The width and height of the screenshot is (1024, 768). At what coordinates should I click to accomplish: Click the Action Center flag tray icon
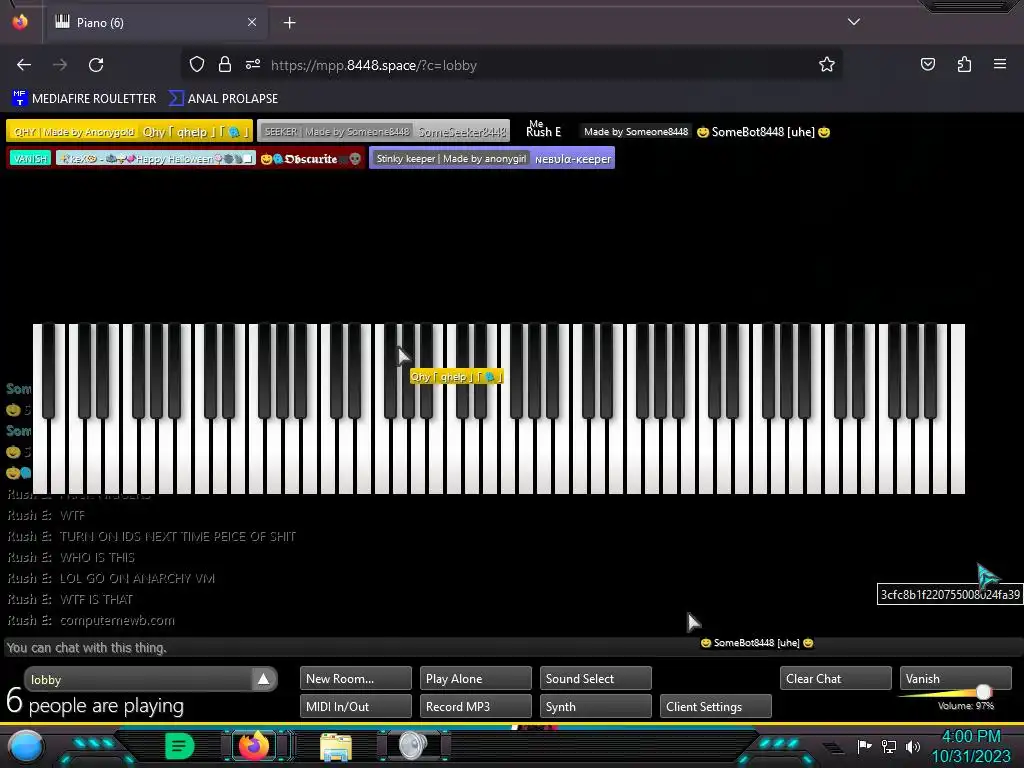[x=865, y=746]
